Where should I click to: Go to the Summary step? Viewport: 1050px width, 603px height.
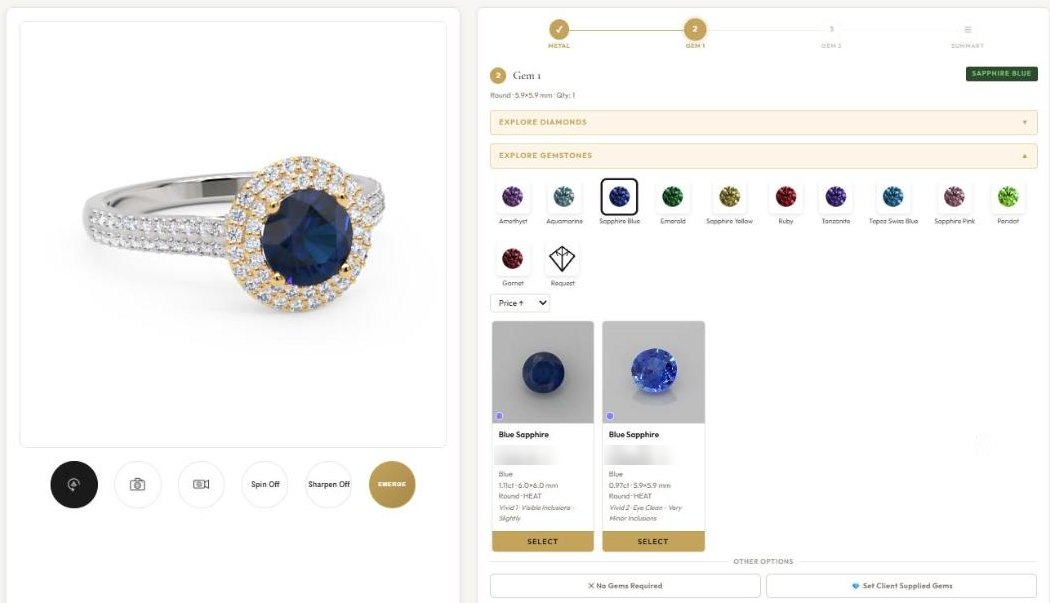(967, 36)
